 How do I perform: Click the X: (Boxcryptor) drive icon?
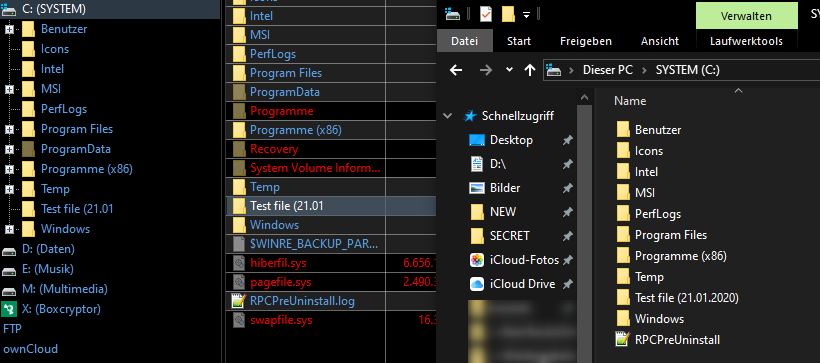click(9, 309)
